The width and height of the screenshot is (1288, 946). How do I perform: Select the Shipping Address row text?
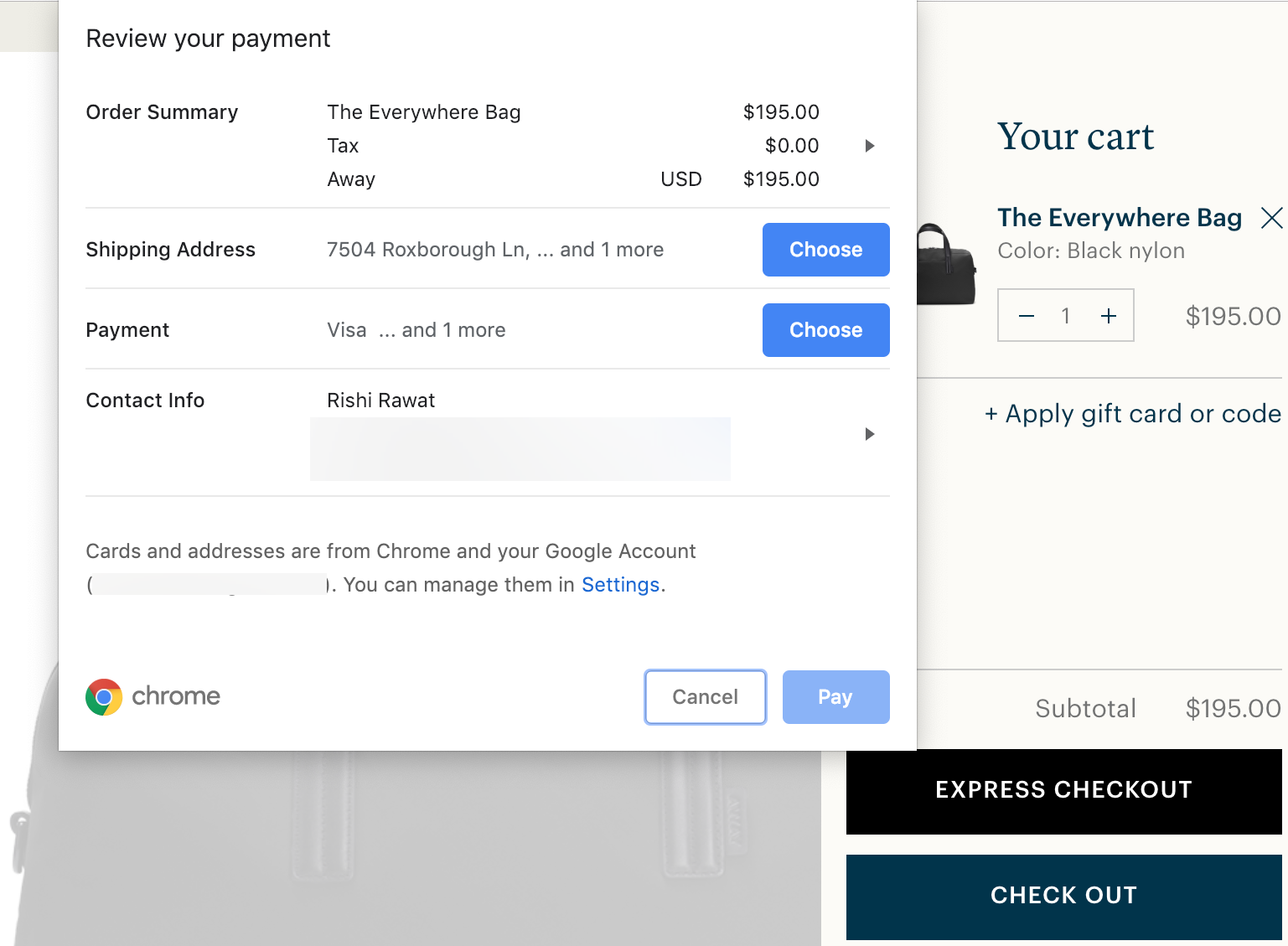494,250
